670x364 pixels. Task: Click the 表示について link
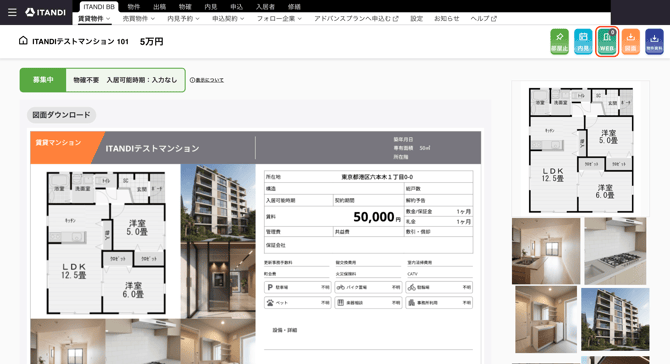click(209, 80)
